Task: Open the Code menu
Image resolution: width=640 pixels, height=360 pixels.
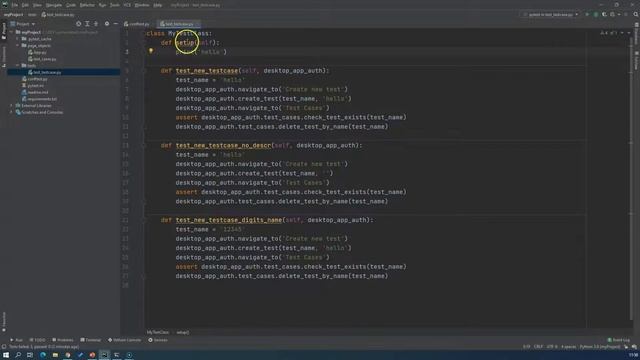Action: pos(71,5)
